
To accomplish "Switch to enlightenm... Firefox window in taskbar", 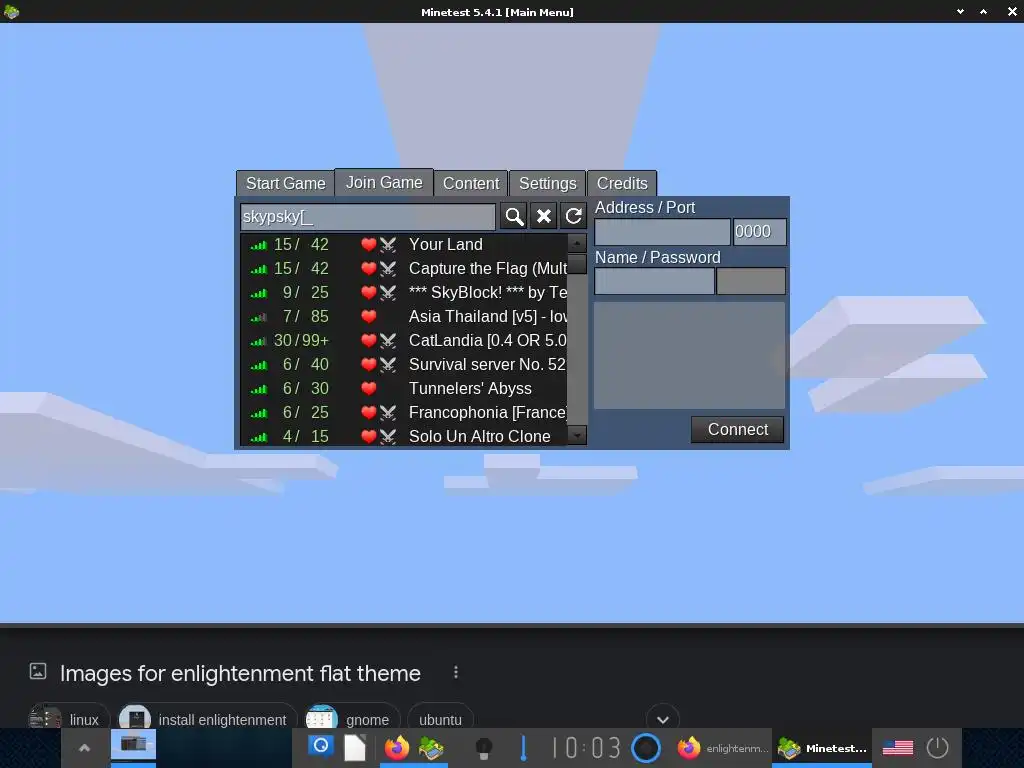I will pos(722,748).
